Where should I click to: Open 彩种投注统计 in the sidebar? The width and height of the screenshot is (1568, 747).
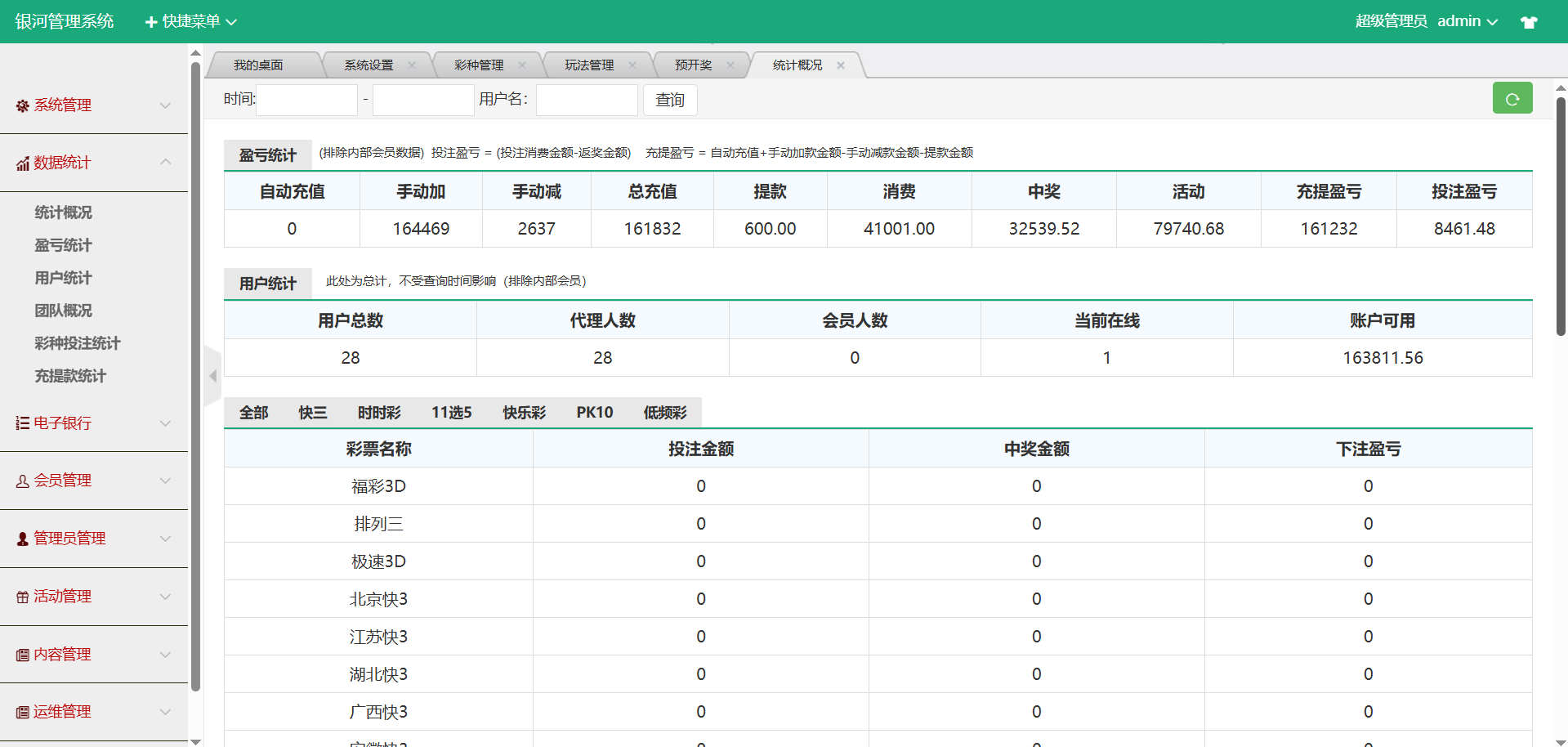coord(77,343)
